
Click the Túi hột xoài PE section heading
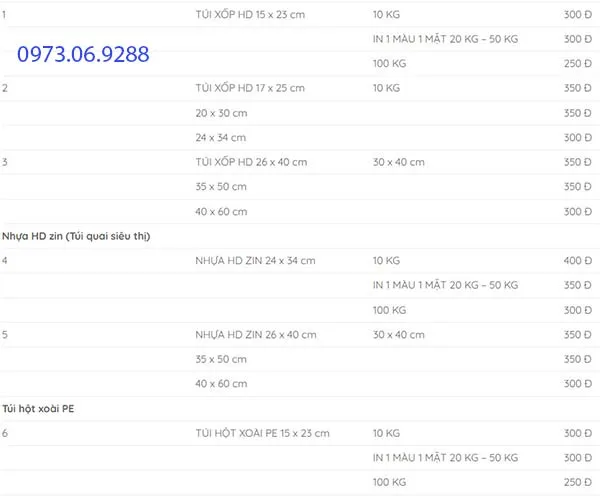pos(38,409)
